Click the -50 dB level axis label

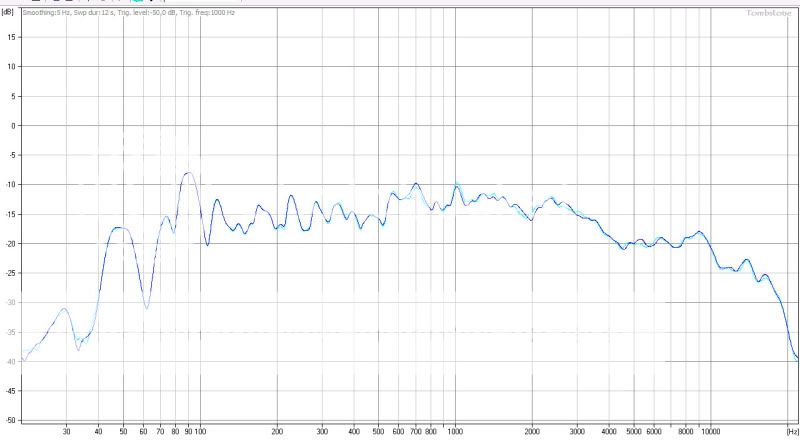(10, 421)
